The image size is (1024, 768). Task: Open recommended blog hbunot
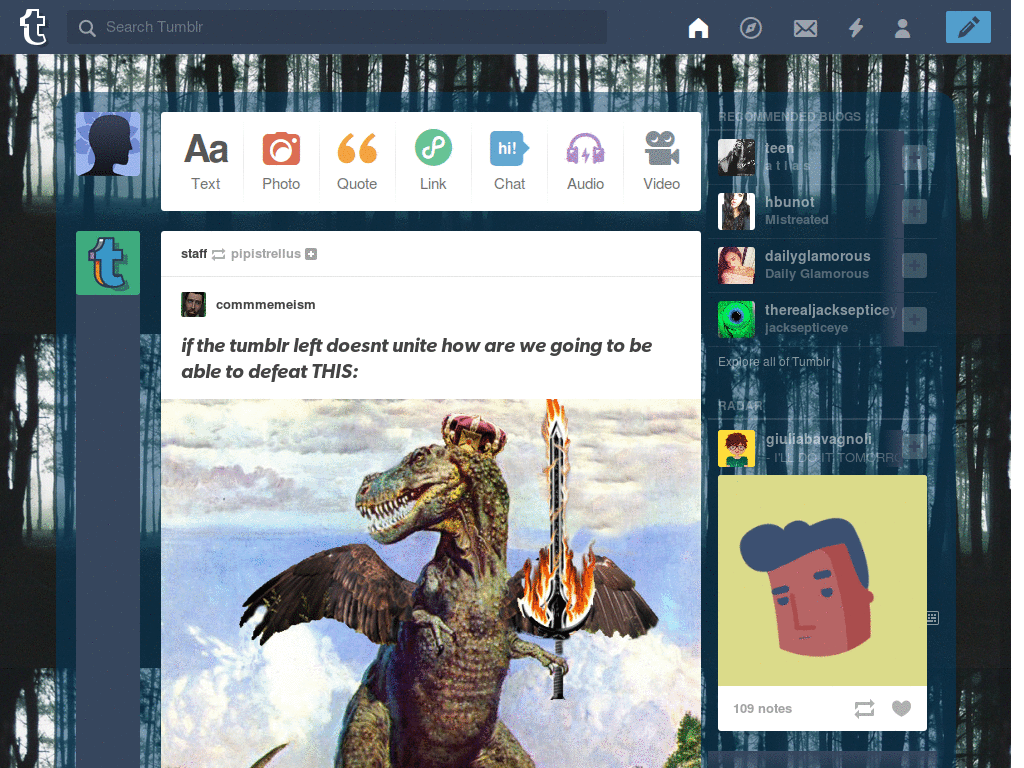click(790, 202)
